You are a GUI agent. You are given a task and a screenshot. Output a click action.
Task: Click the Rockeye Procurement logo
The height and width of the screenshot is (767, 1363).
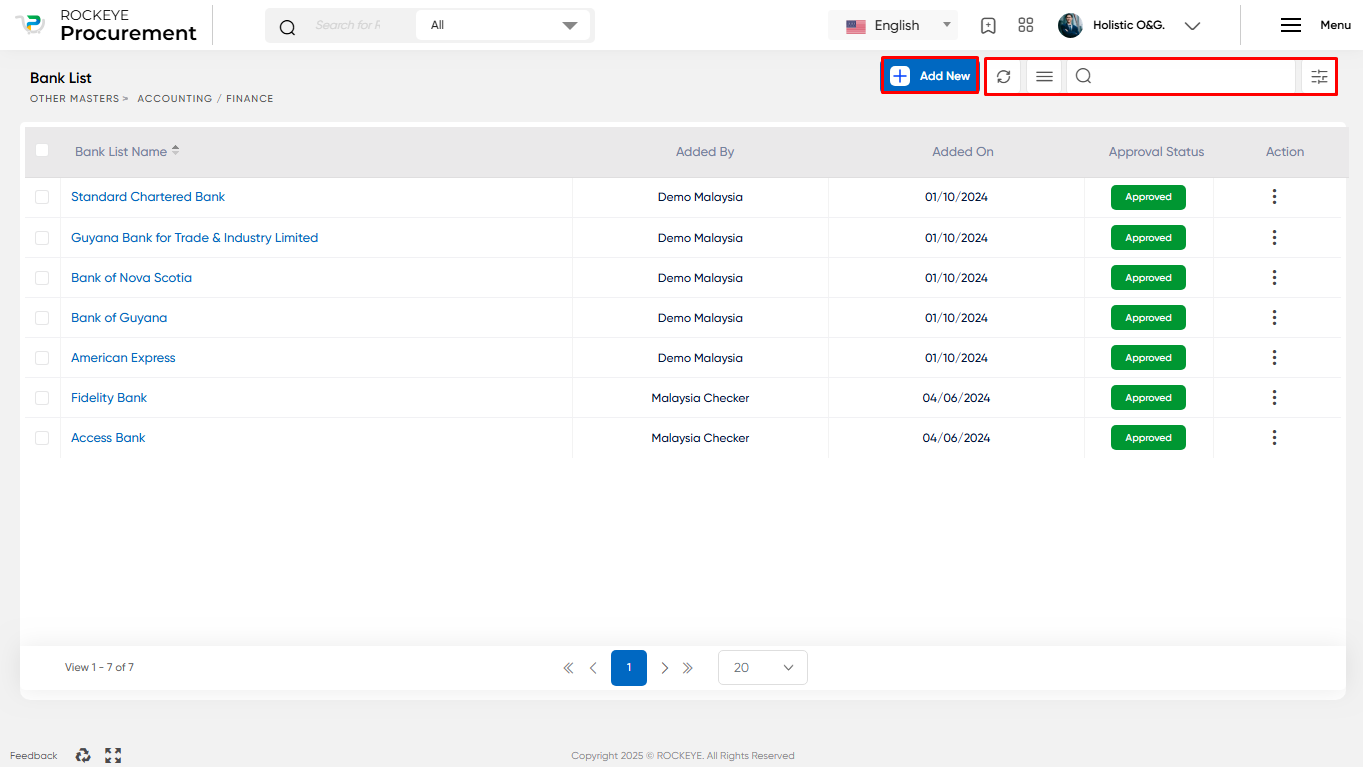coord(106,25)
